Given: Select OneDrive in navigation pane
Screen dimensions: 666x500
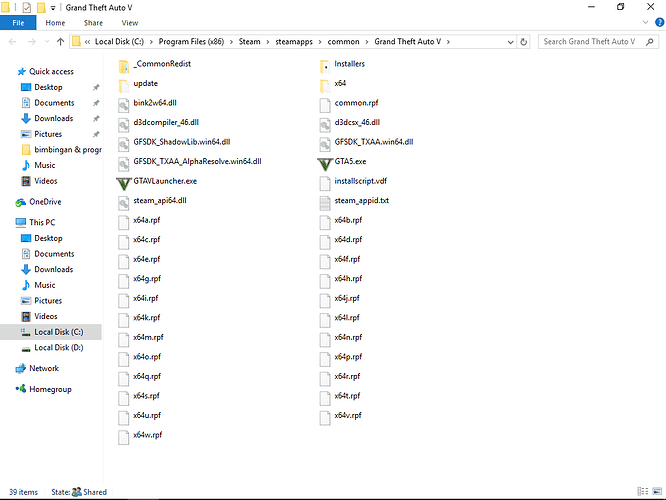Looking at the screenshot, I should [45, 202].
